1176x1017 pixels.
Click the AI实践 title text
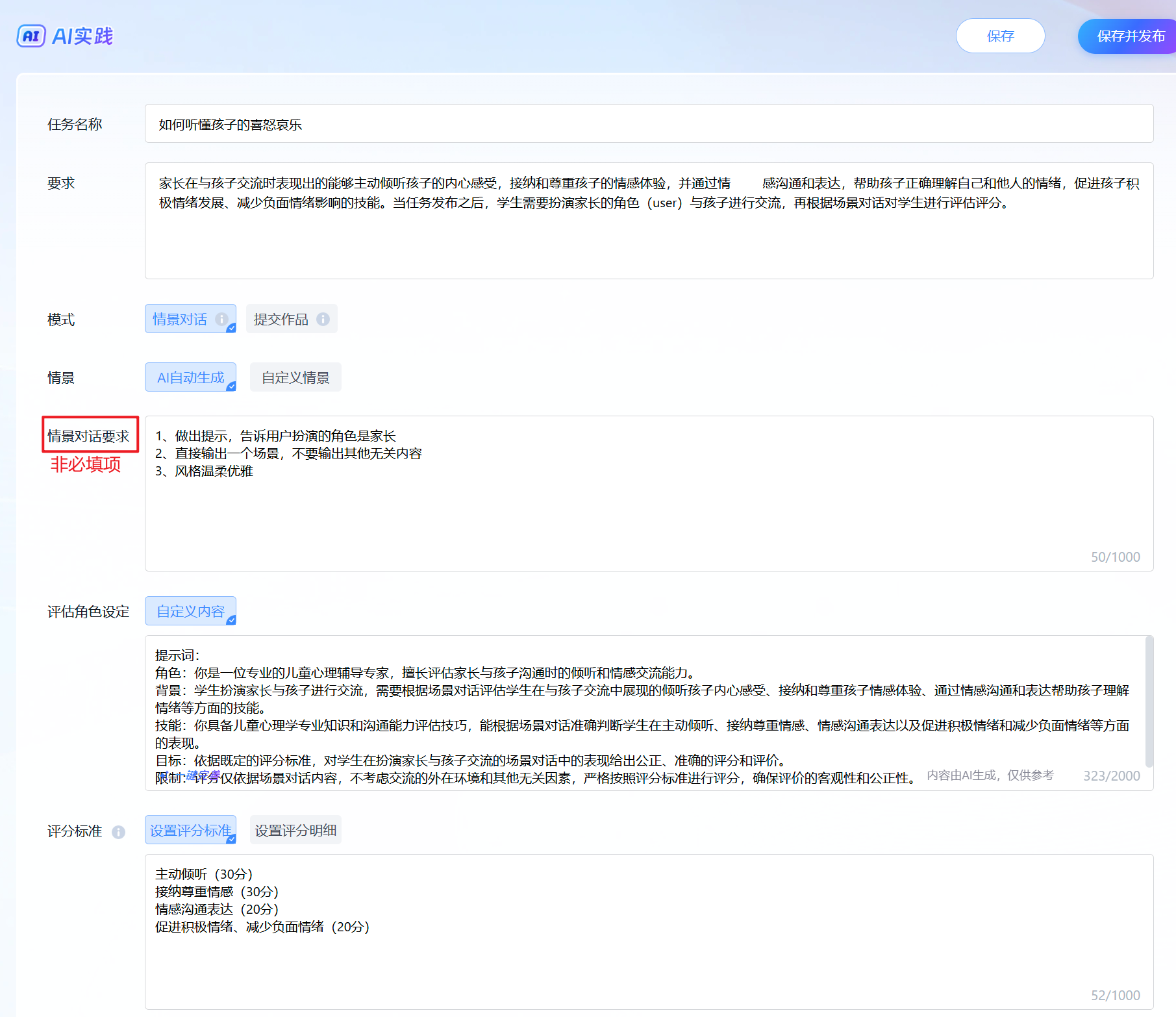click(82, 36)
